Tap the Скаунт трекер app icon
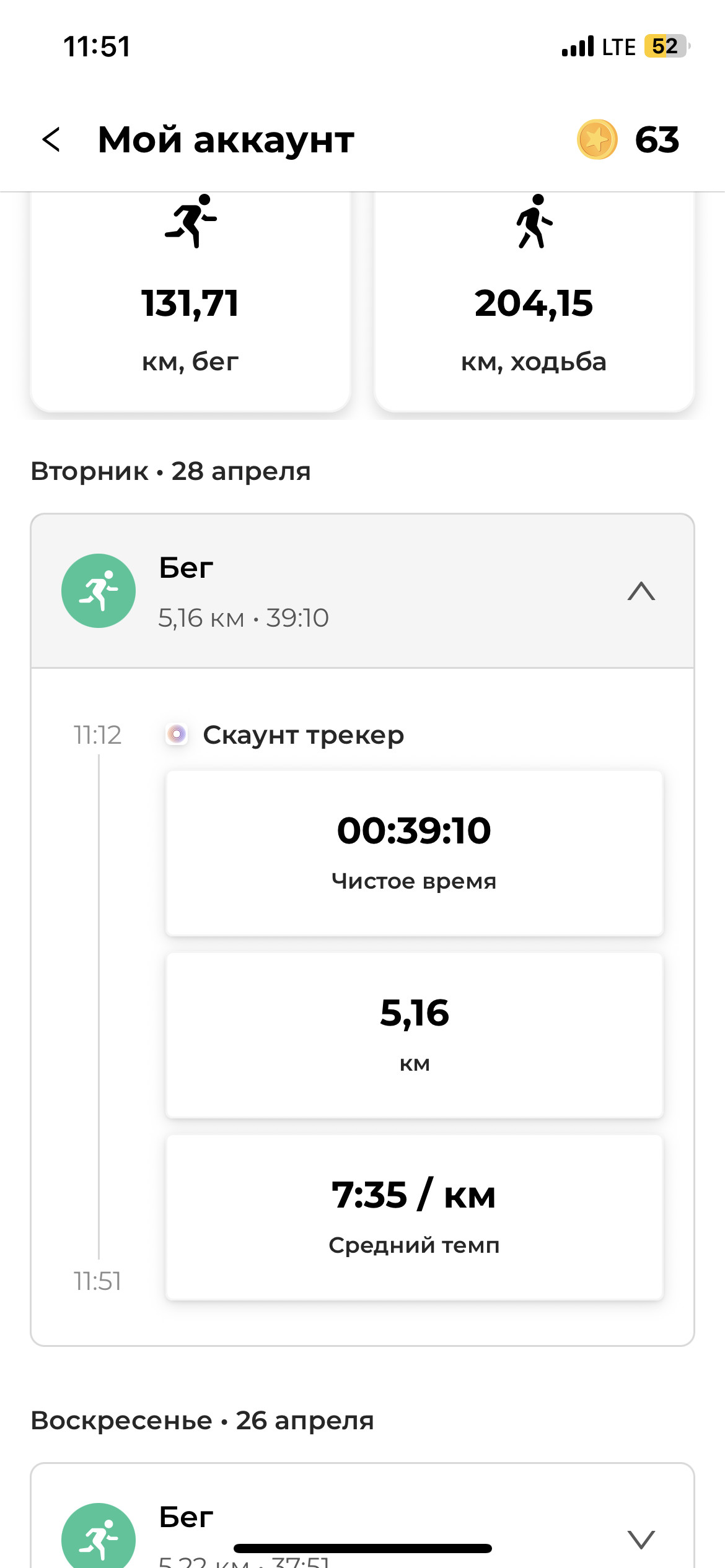Screen dimensions: 725x1568 [177, 734]
